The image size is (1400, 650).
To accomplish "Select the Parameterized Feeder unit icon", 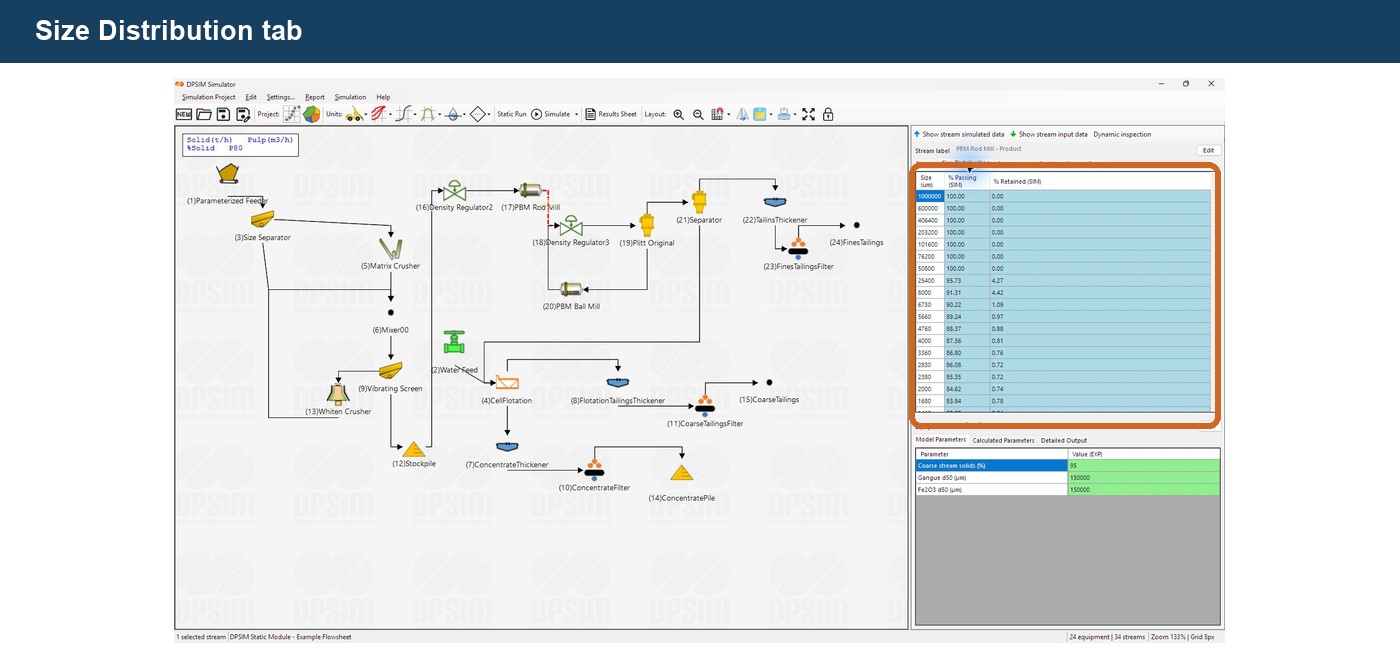I will pyautogui.click(x=228, y=176).
